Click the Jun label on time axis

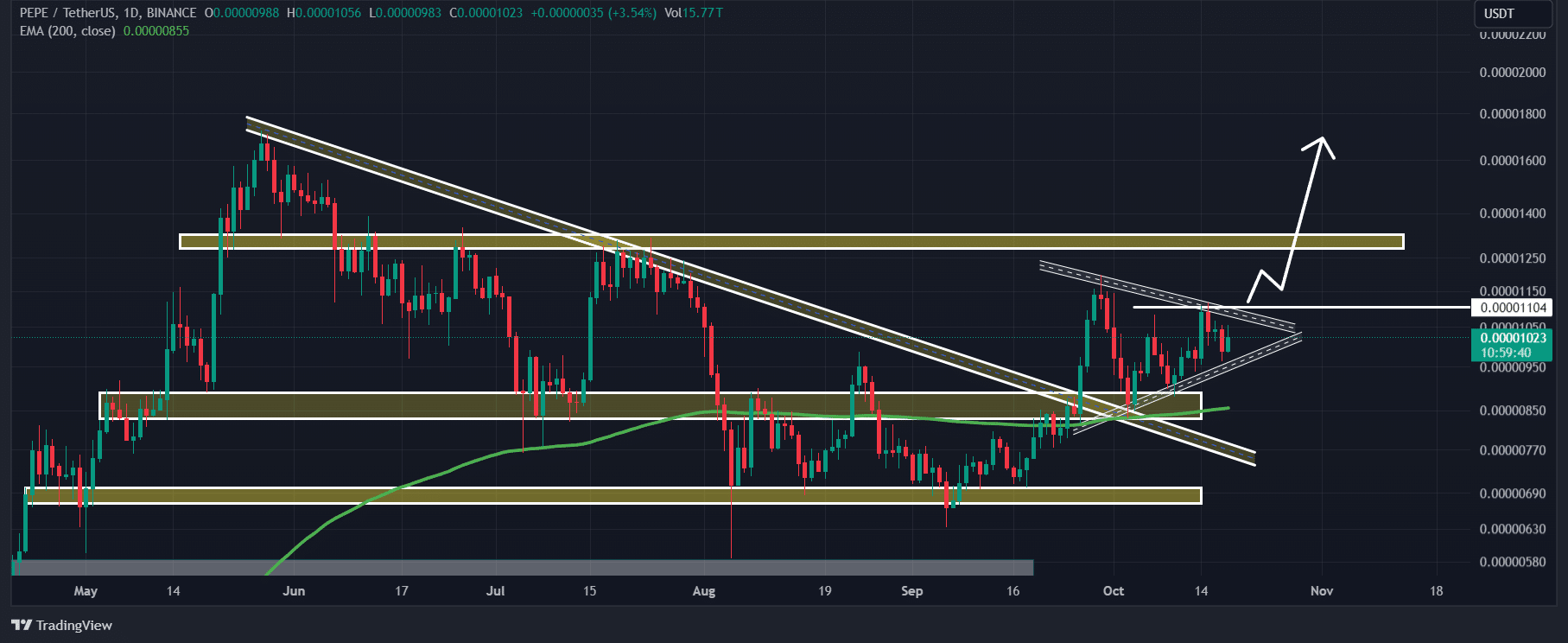(294, 591)
